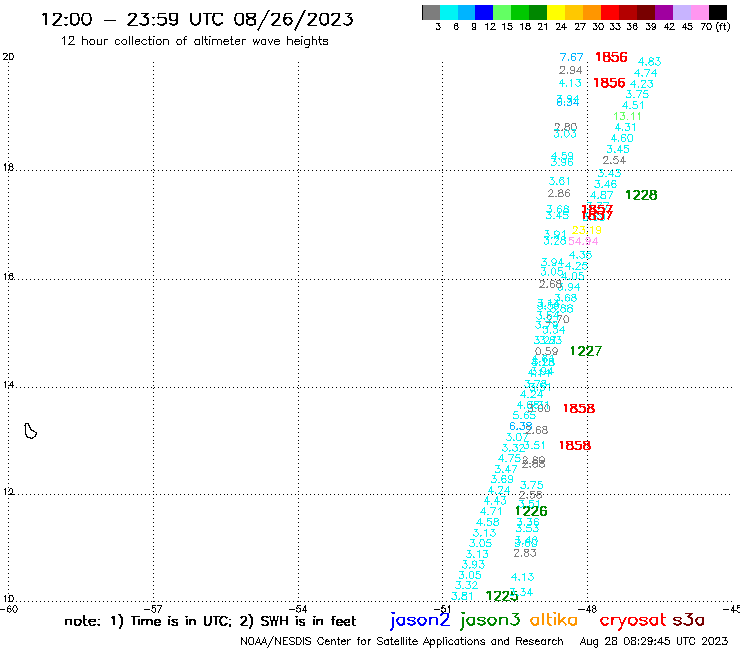
Task: Click the pink 54.94 wave height
Action: pyautogui.click(x=583, y=241)
